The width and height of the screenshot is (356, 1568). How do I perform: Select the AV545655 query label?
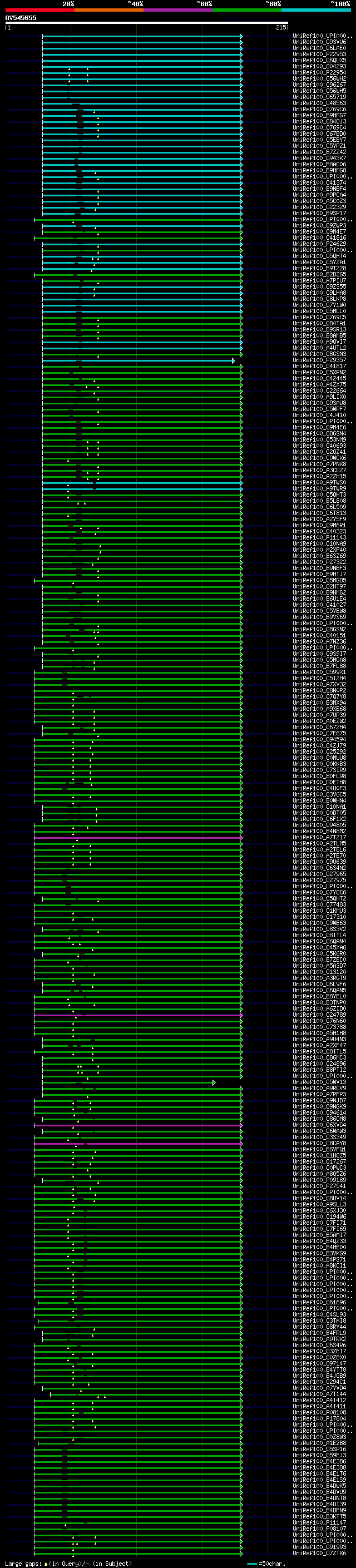21,18
